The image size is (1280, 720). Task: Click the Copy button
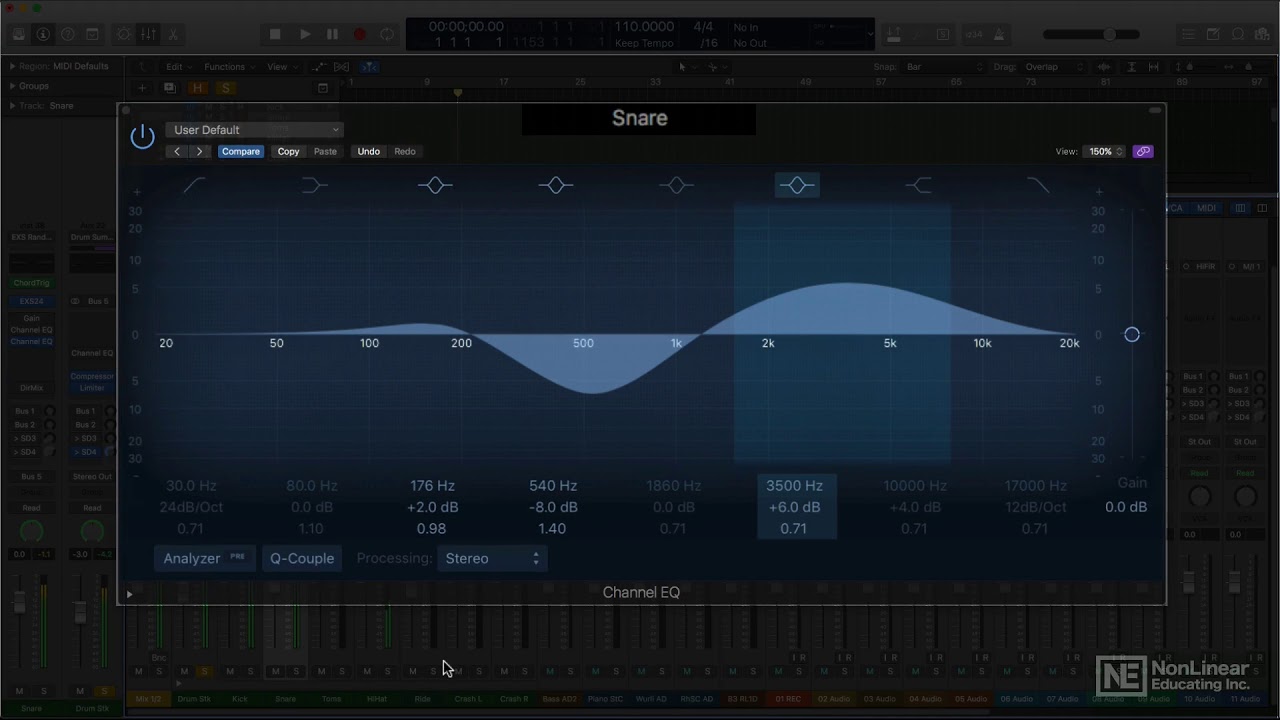(x=288, y=151)
